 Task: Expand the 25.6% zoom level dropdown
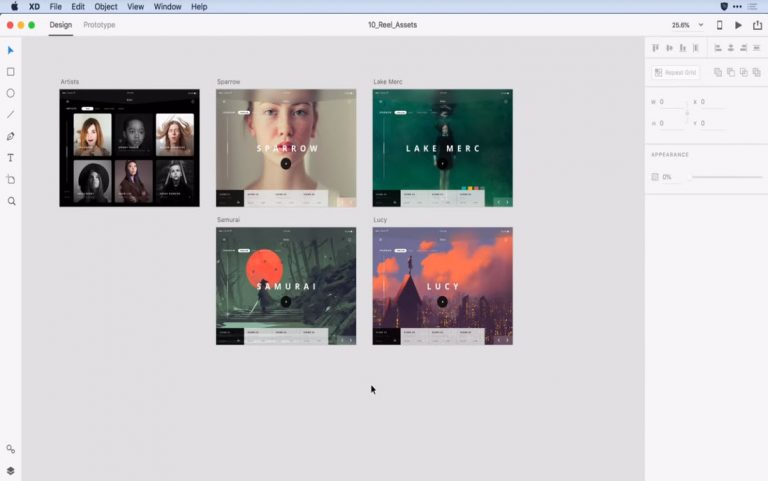(x=700, y=25)
